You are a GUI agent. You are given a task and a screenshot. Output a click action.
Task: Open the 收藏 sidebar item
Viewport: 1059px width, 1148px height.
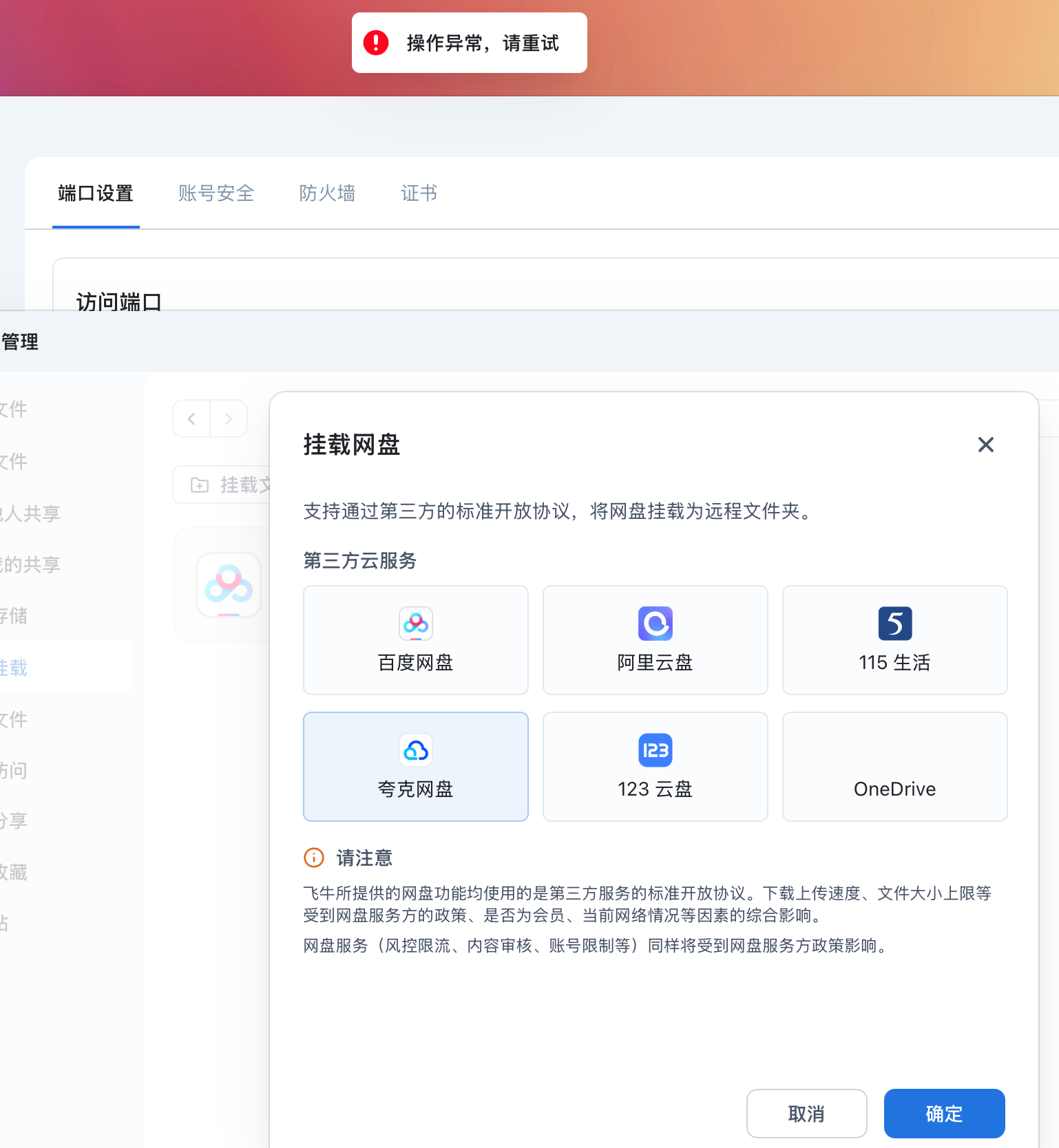pyautogui.click(x=14, y=873)
